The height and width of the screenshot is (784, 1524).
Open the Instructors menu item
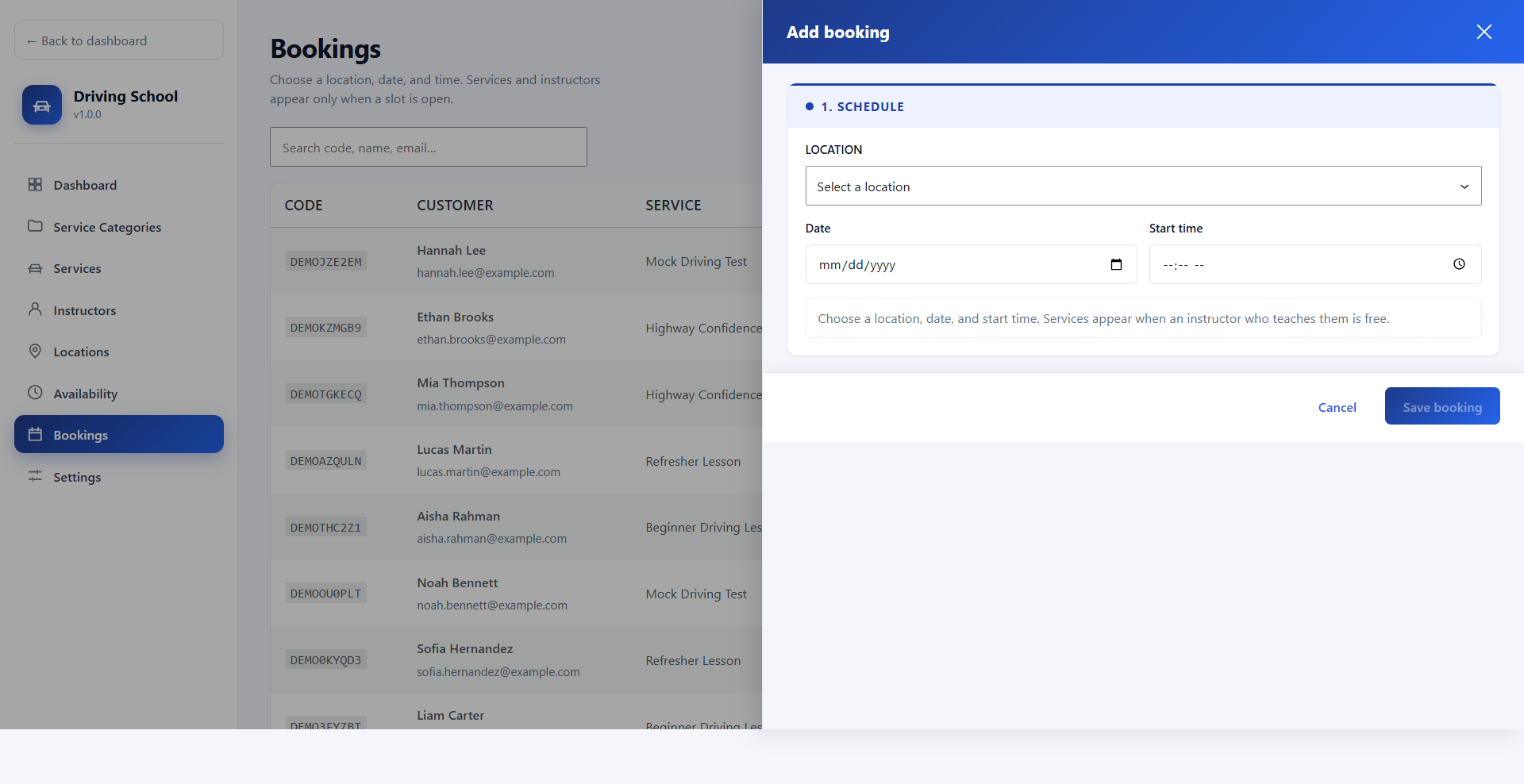point(119,310)
